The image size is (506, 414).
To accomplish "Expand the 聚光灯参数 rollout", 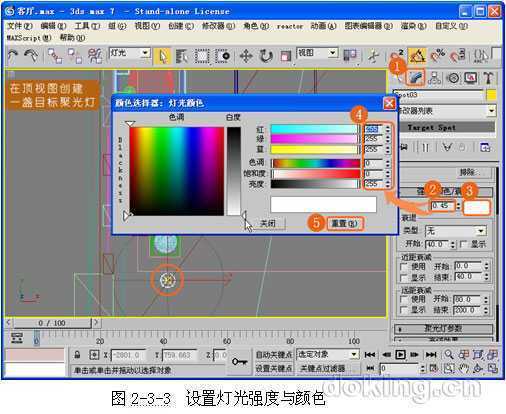I will [x=443, y=328].
